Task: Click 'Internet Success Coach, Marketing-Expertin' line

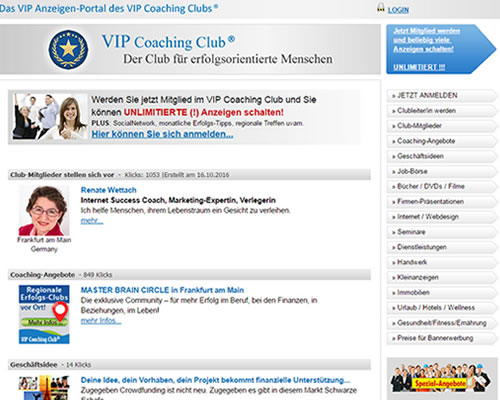Action: tap(178, 200)
